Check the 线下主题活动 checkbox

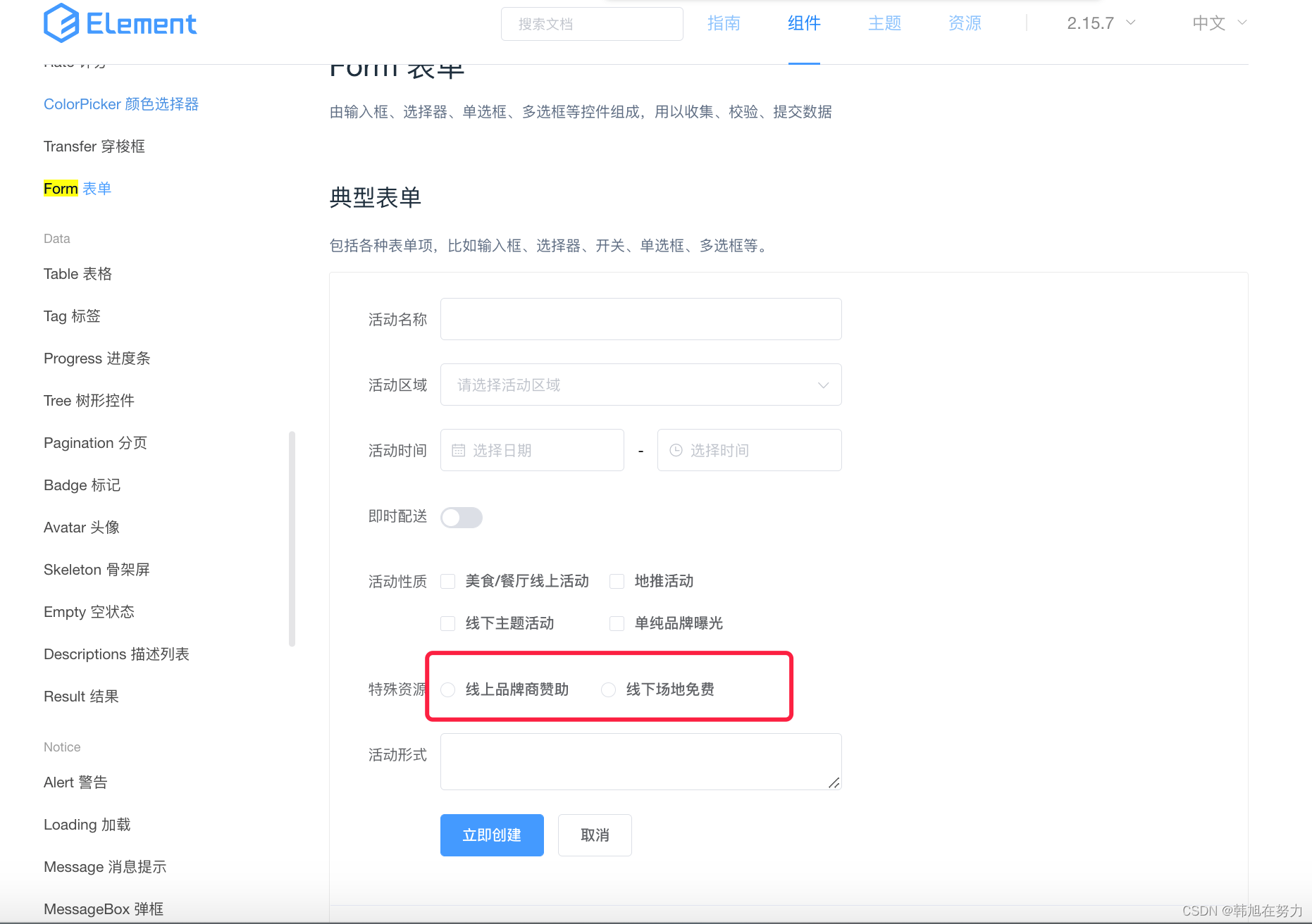click(448, 623)
